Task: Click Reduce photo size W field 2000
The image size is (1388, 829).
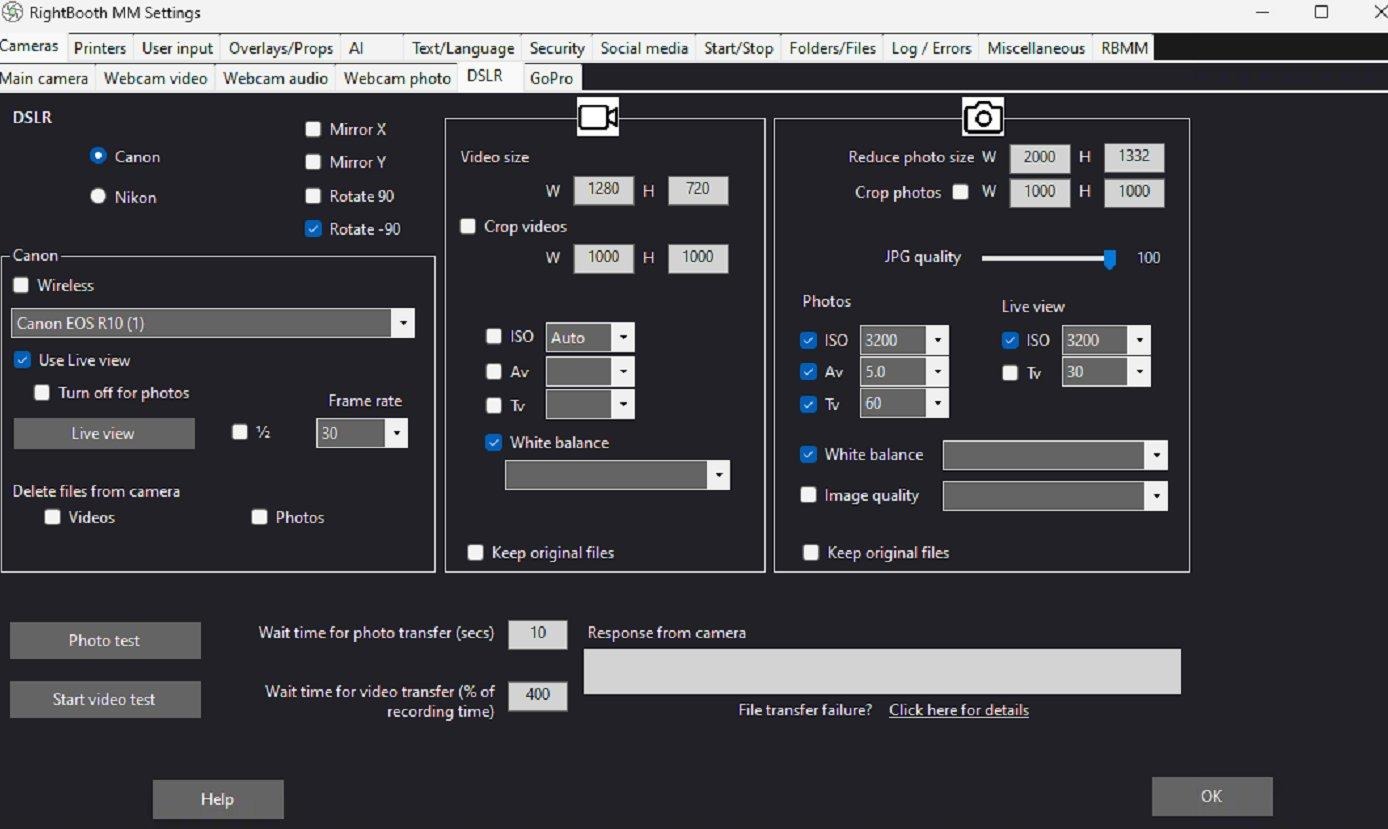Action: (1039, 157)
